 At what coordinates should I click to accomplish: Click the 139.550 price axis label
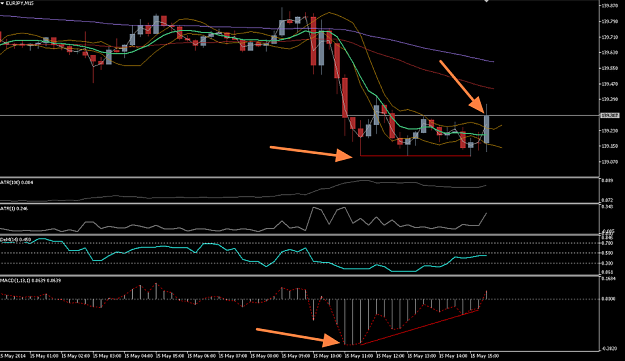pos(610,68)
